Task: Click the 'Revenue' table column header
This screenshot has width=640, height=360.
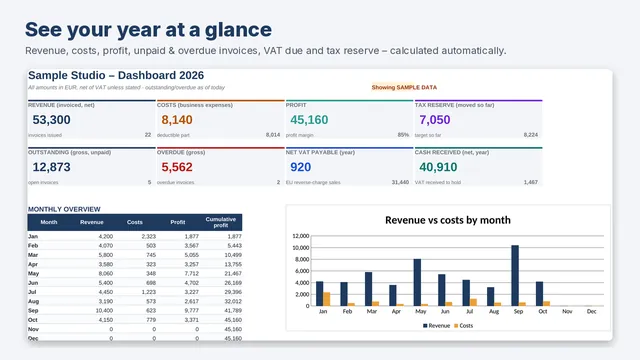Action: (x=92, y=222)
